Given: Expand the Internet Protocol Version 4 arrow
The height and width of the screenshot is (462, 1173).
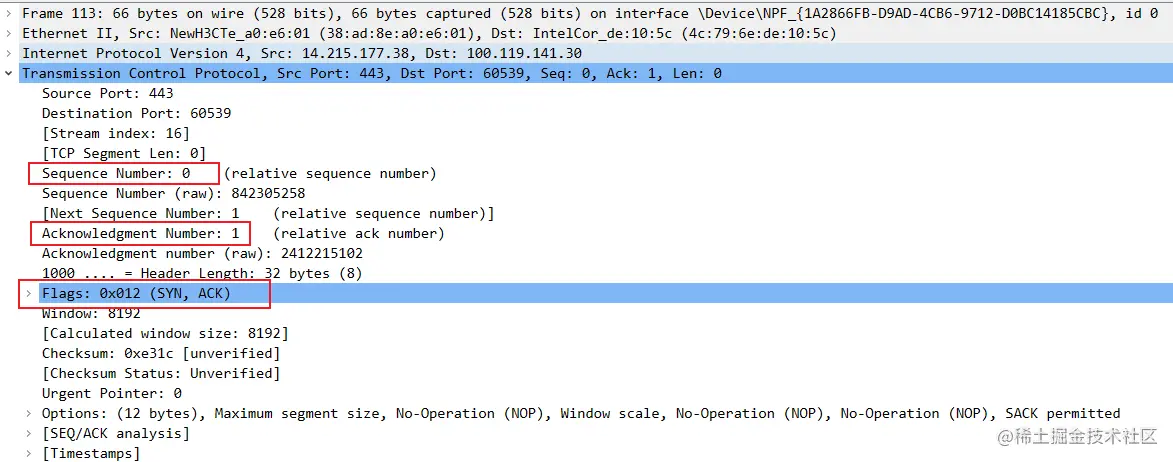Looking at the screenshot, I should (8, 53).
